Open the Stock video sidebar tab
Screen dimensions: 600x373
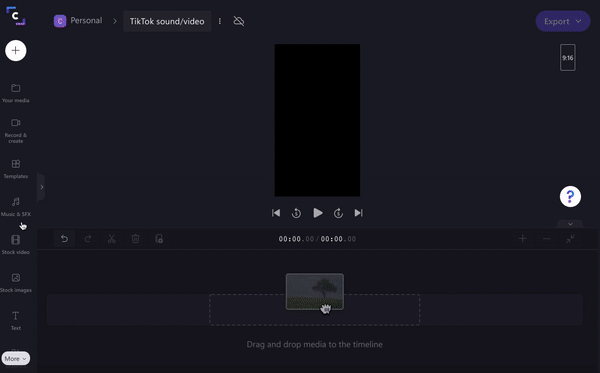point(16,245)
